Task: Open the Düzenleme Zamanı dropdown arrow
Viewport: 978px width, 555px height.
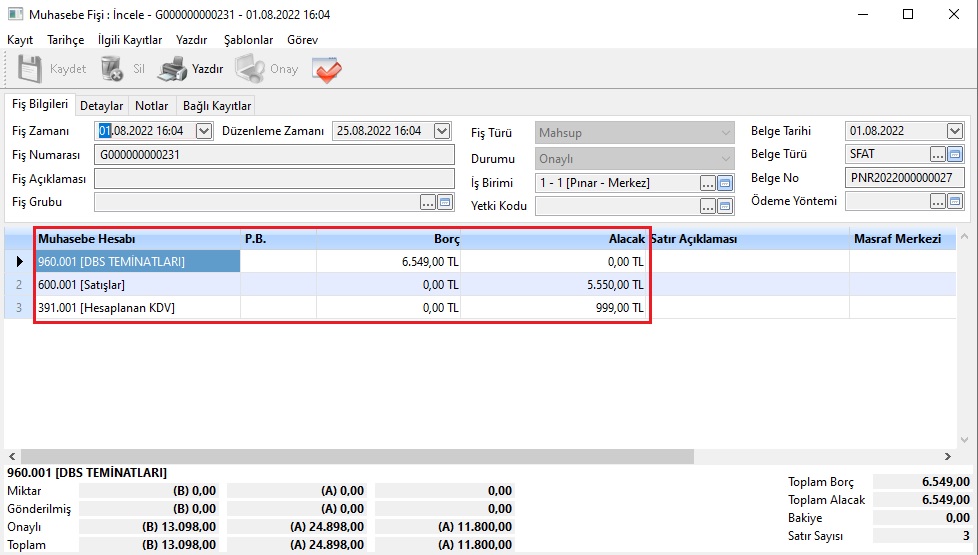Action: 442,131
